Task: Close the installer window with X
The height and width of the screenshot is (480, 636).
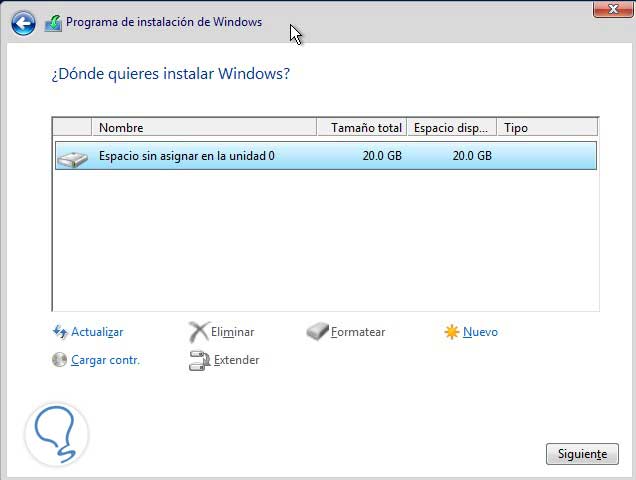Action: coord(614,9)
